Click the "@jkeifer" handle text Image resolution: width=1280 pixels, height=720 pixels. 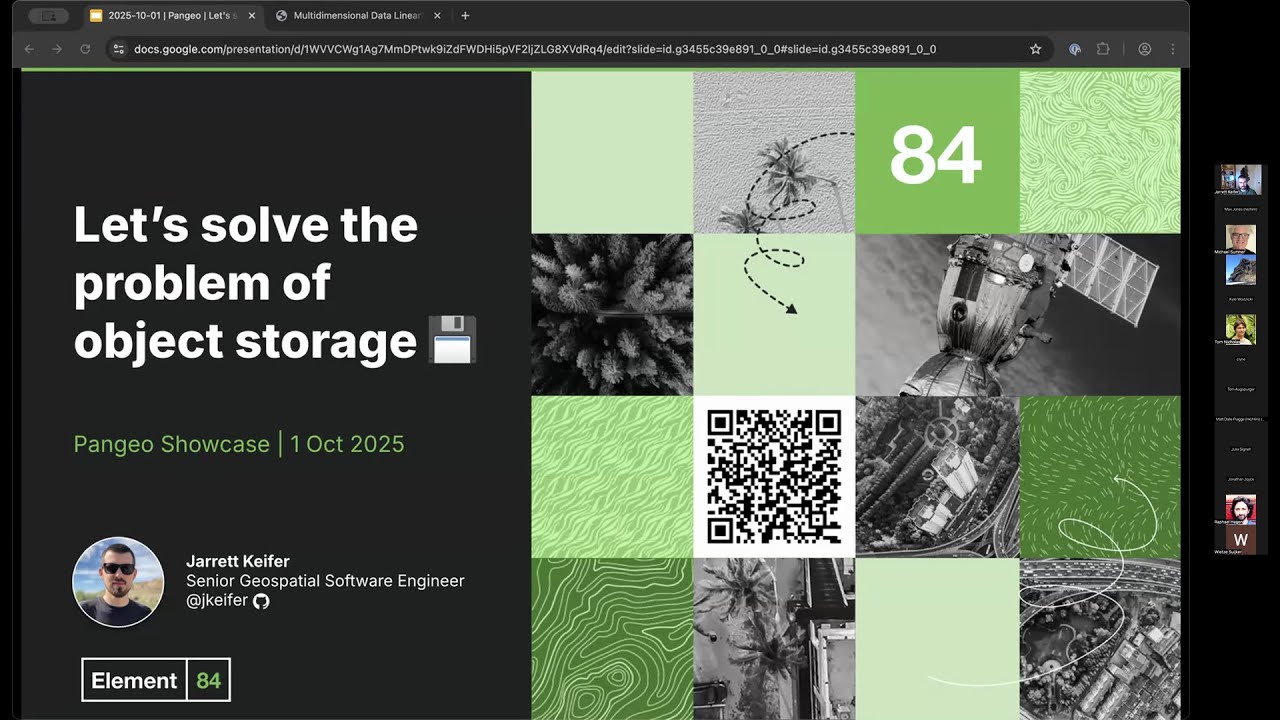click(217, 601)
